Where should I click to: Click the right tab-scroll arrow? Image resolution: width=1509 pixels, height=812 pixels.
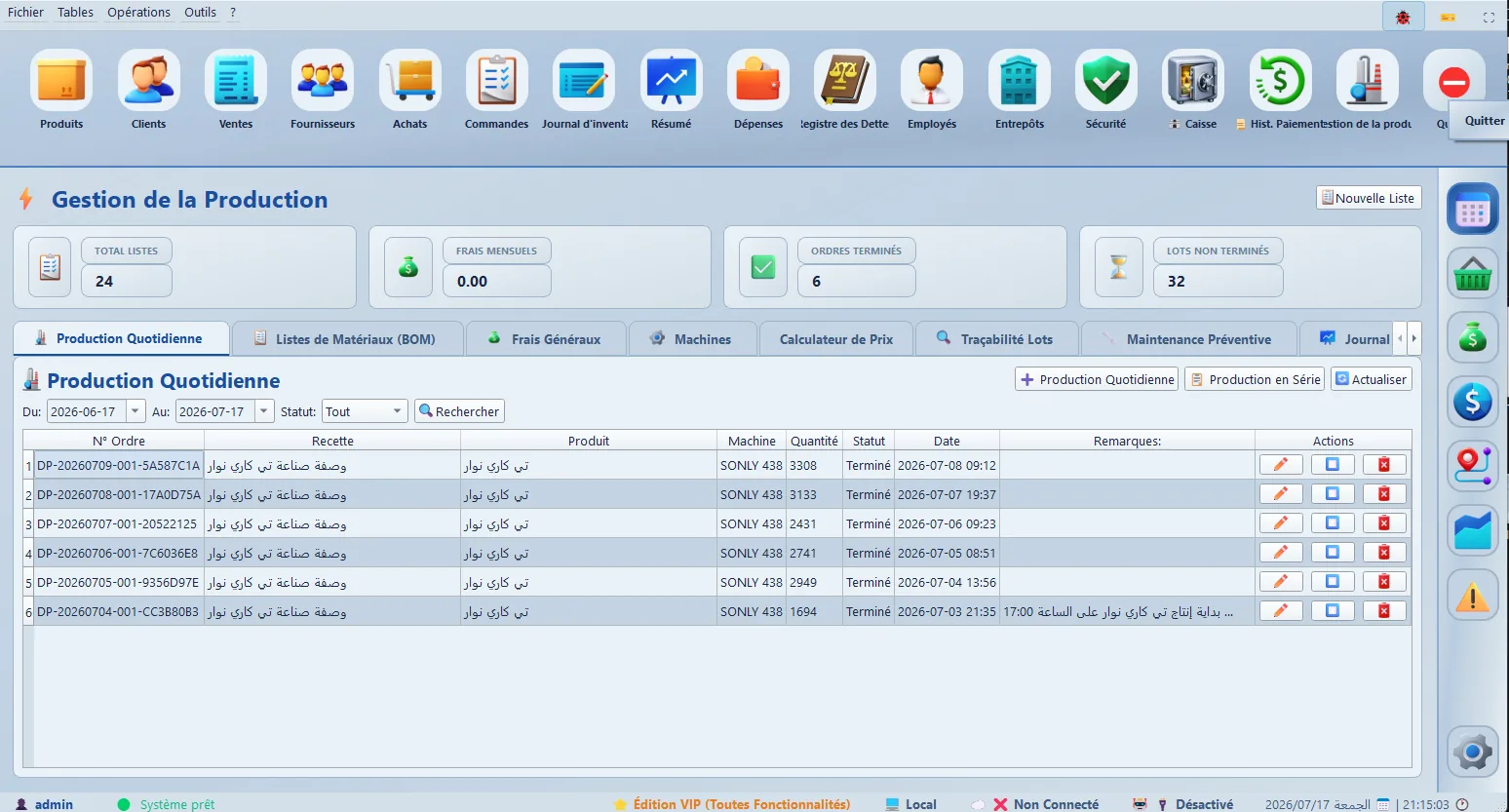[x=1414, y=338]
